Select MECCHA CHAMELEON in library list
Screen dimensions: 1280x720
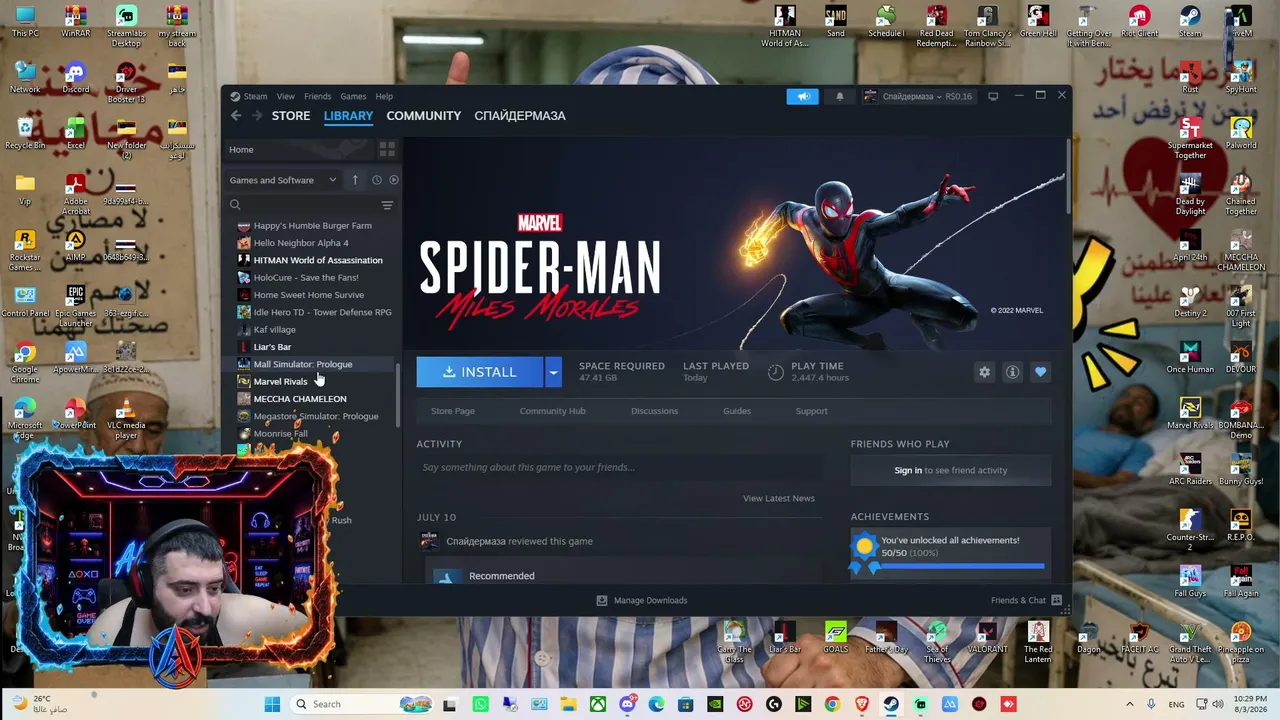point(300,399)
